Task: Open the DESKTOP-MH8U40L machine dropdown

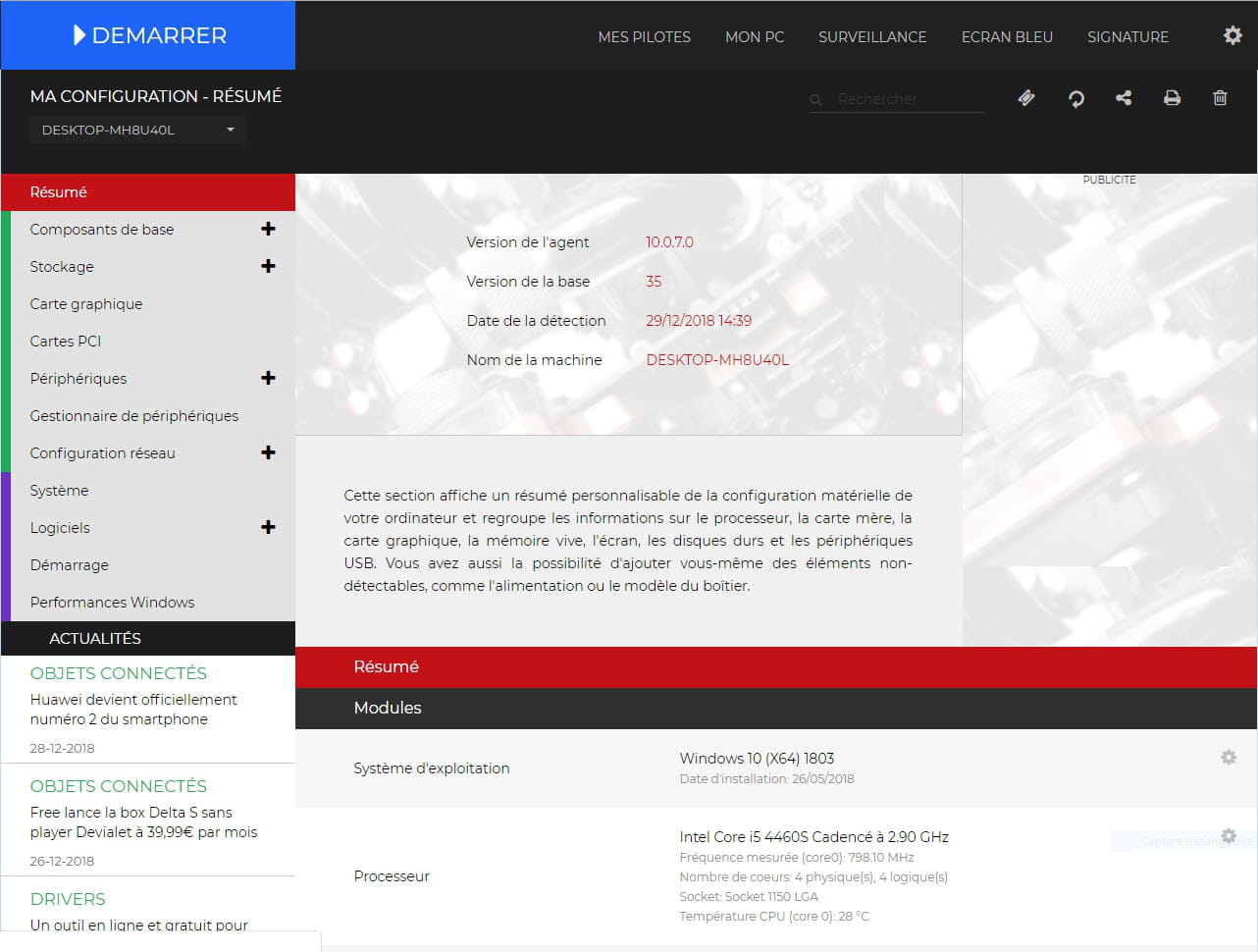Action: [x=137, y=130]
